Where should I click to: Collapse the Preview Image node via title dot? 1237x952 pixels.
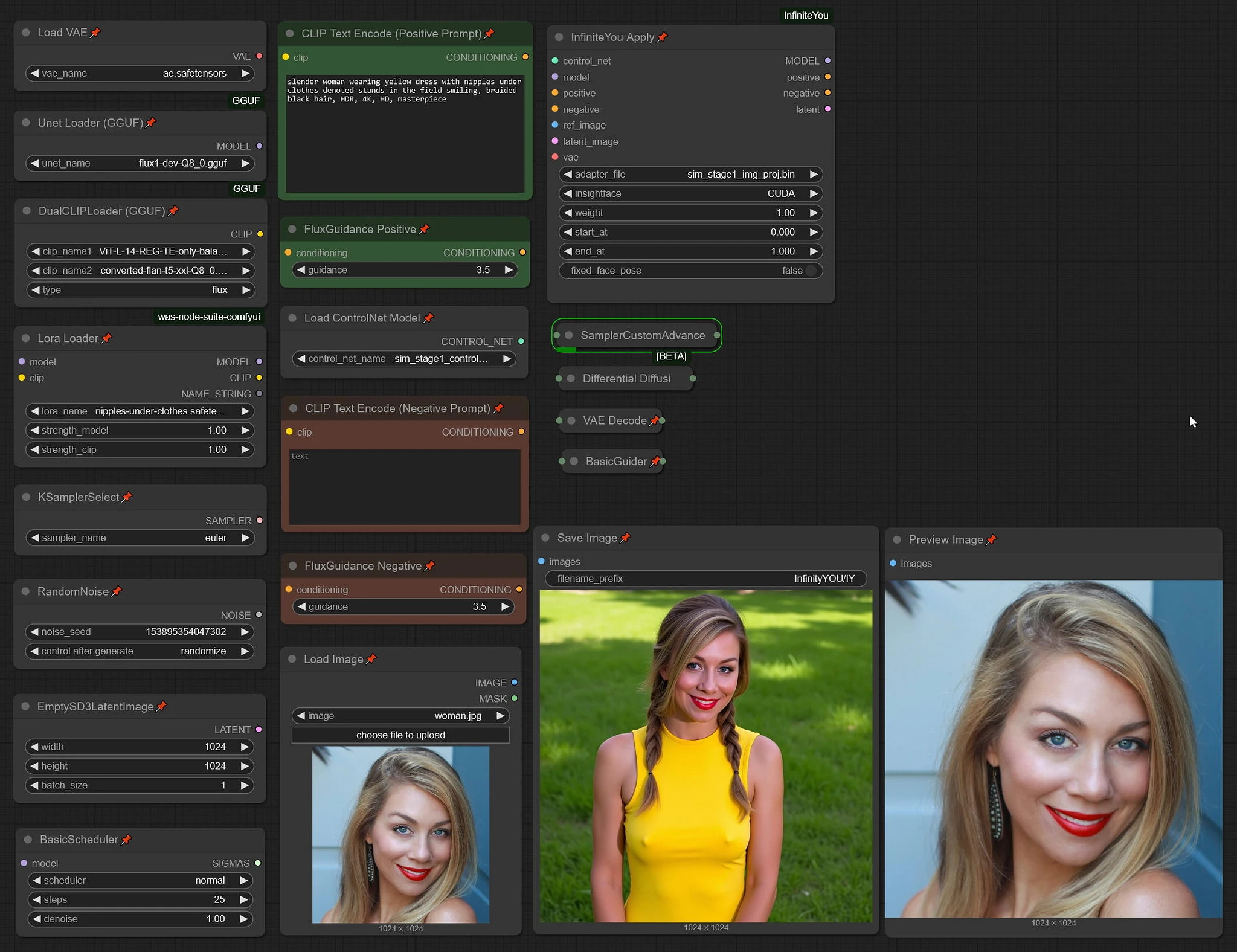[897, 540]
